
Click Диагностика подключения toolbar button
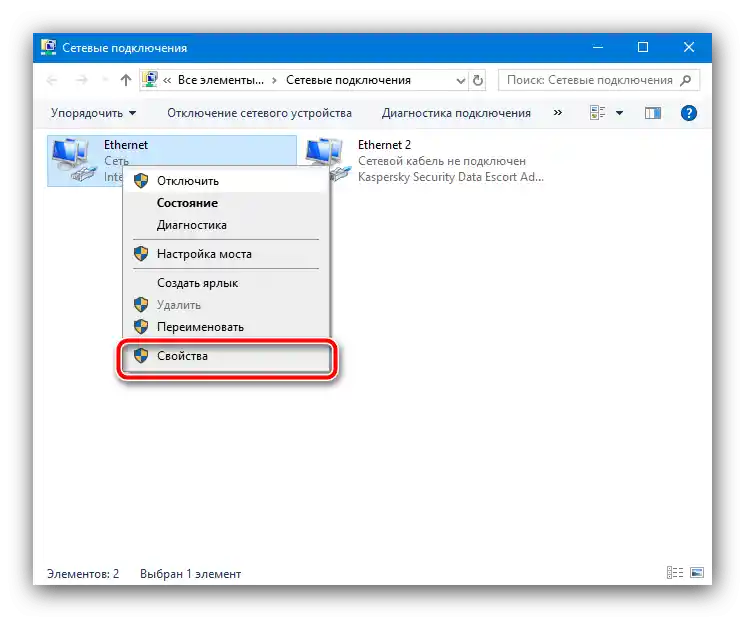(x=456, y=113)
